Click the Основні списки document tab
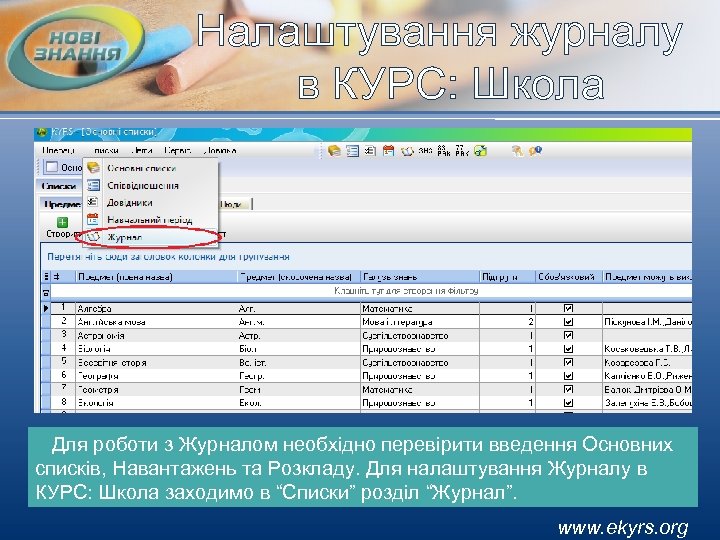The image size is (720, 540). 63,168
